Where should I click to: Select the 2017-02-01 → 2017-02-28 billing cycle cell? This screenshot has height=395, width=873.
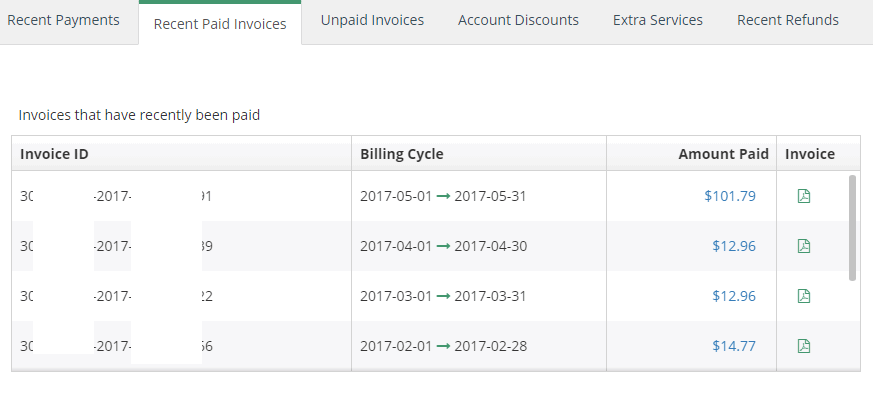479,346
